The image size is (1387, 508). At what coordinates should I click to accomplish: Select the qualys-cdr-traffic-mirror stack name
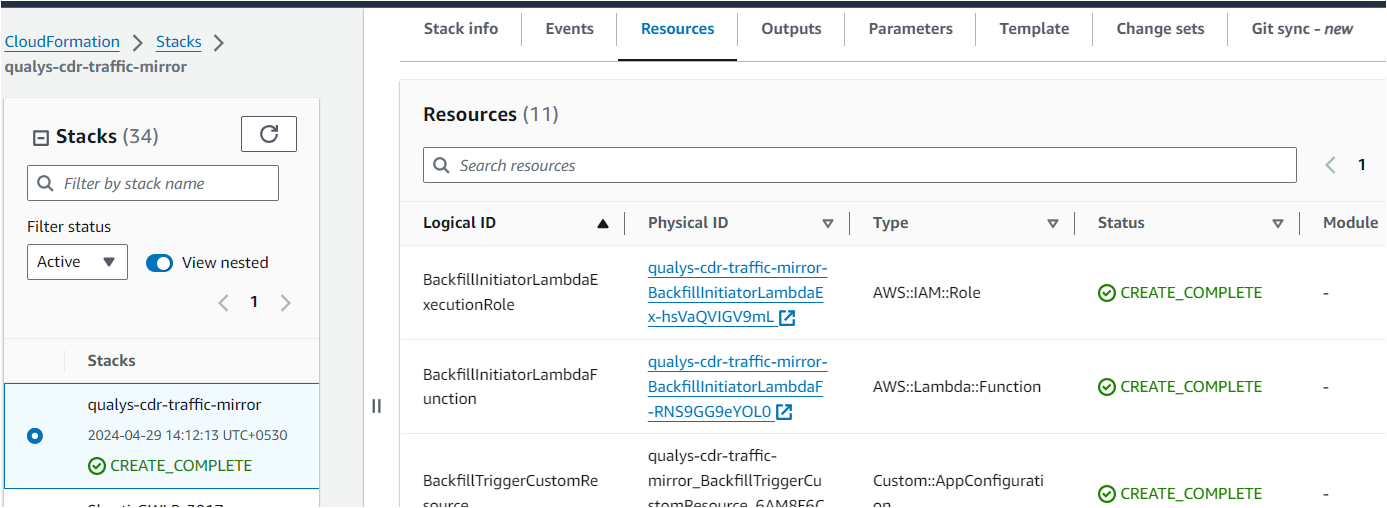(175, 405)
